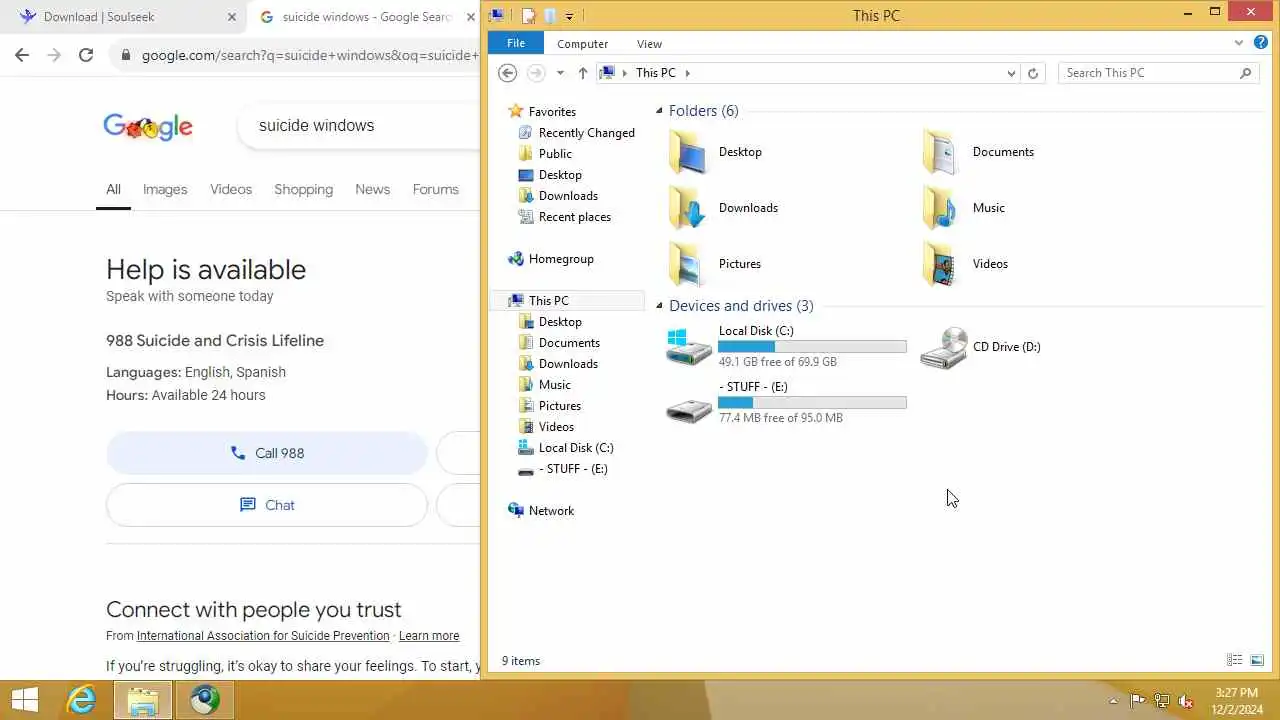
Task: Expand the Explorer ribbon chevron
Action: 1238,43
